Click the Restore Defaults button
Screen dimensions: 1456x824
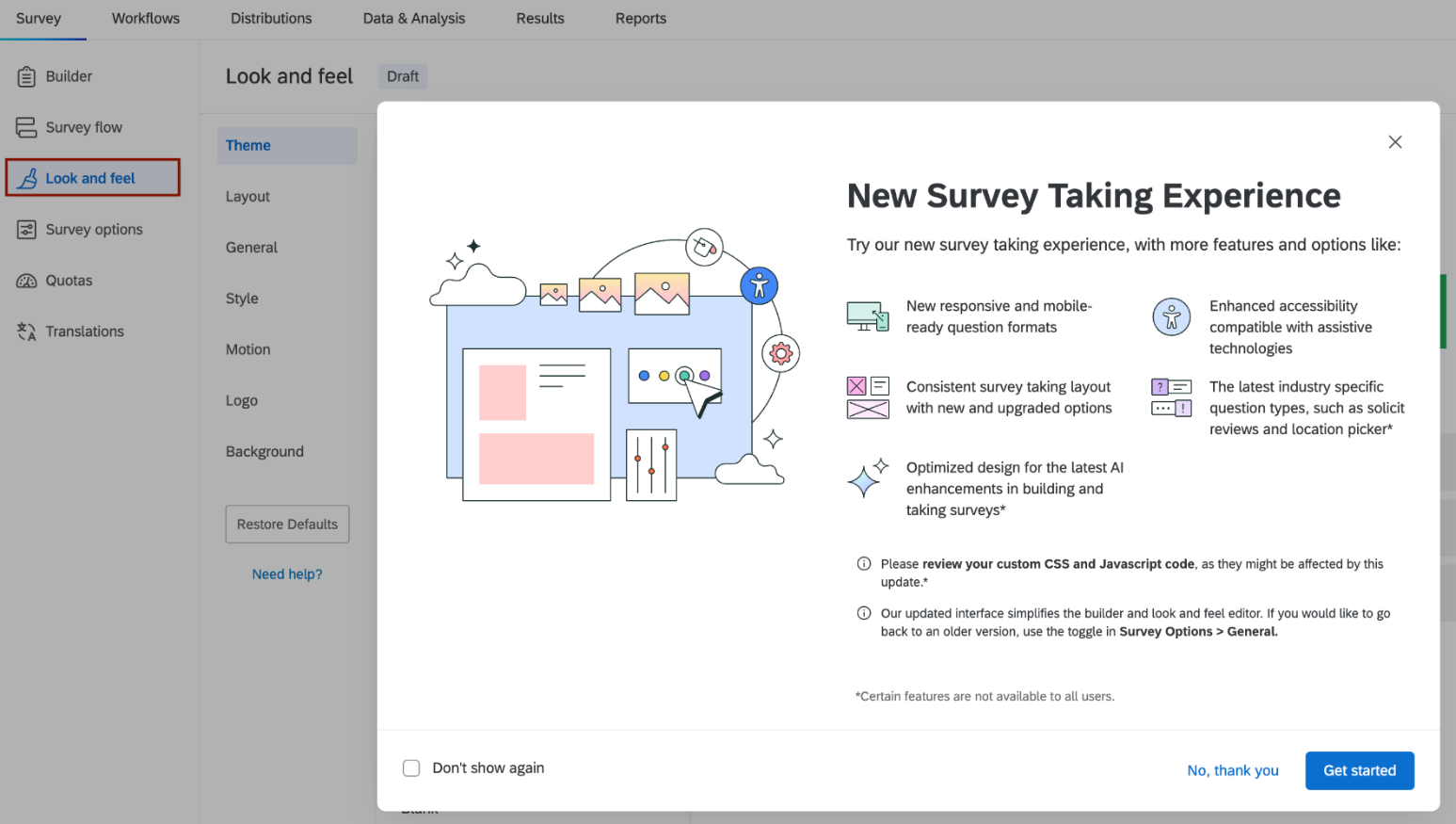(287, 524)
